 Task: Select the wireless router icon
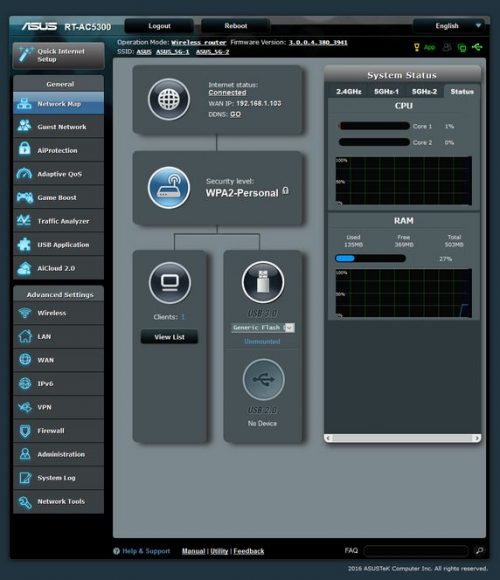point(169,188)
